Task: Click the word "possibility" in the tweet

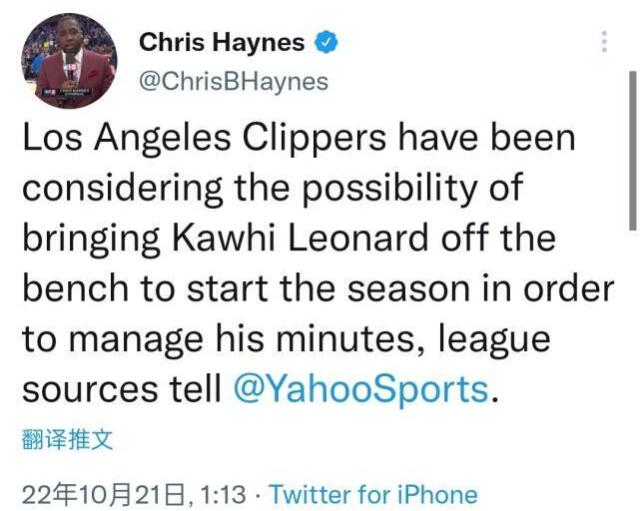Action: click(405, 188)
